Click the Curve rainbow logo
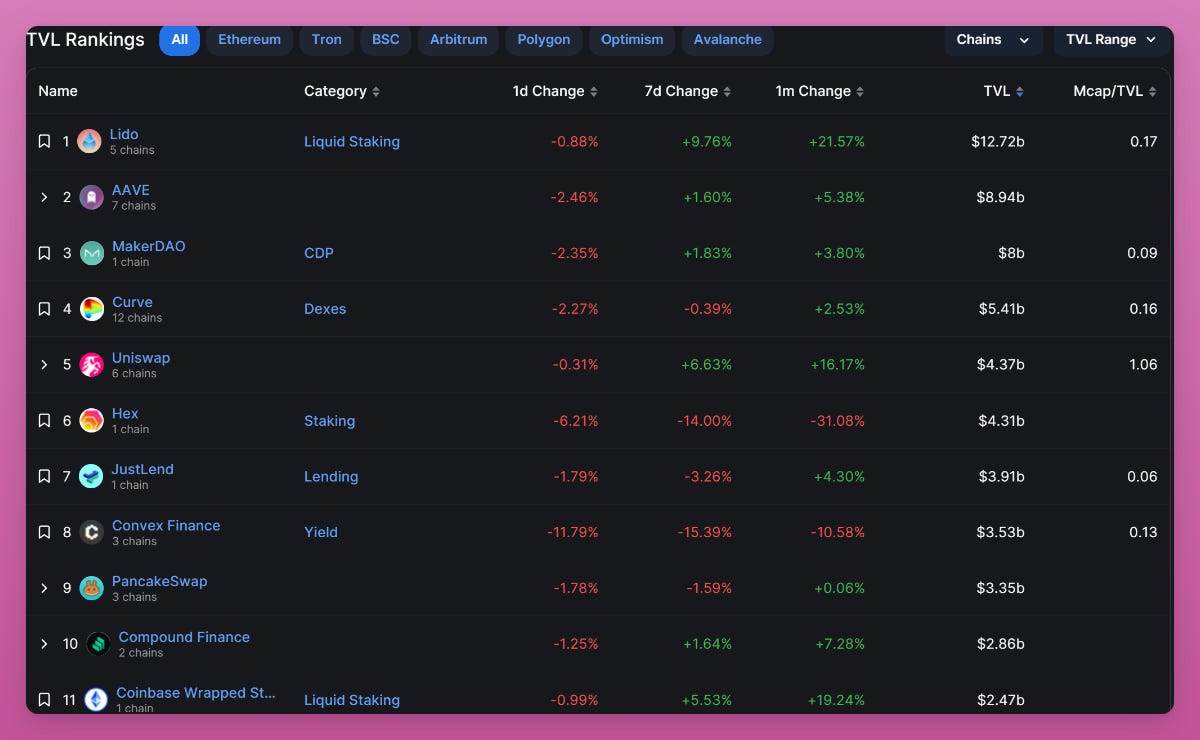 tap(92, 309)
